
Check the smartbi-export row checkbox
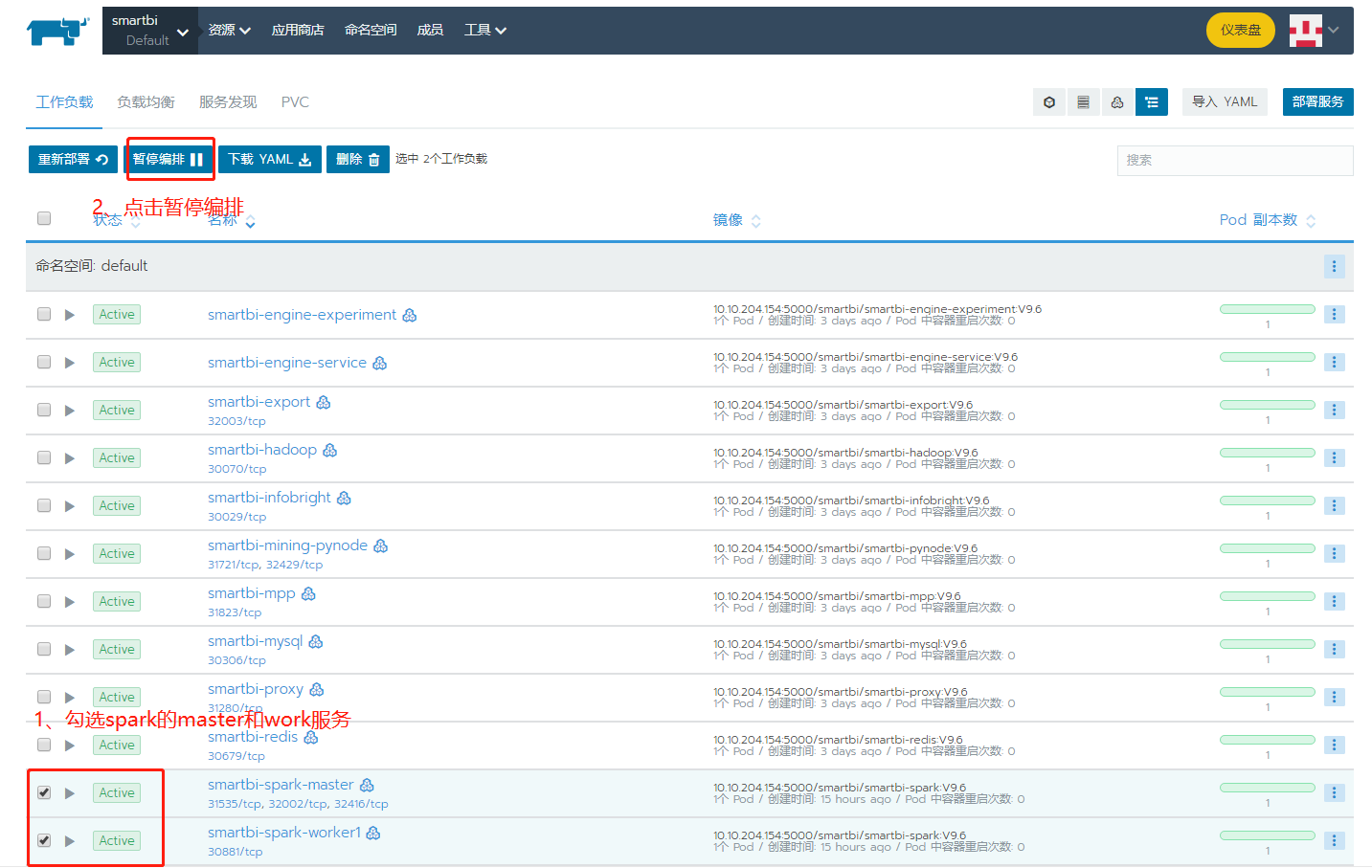tap(44, 410)
